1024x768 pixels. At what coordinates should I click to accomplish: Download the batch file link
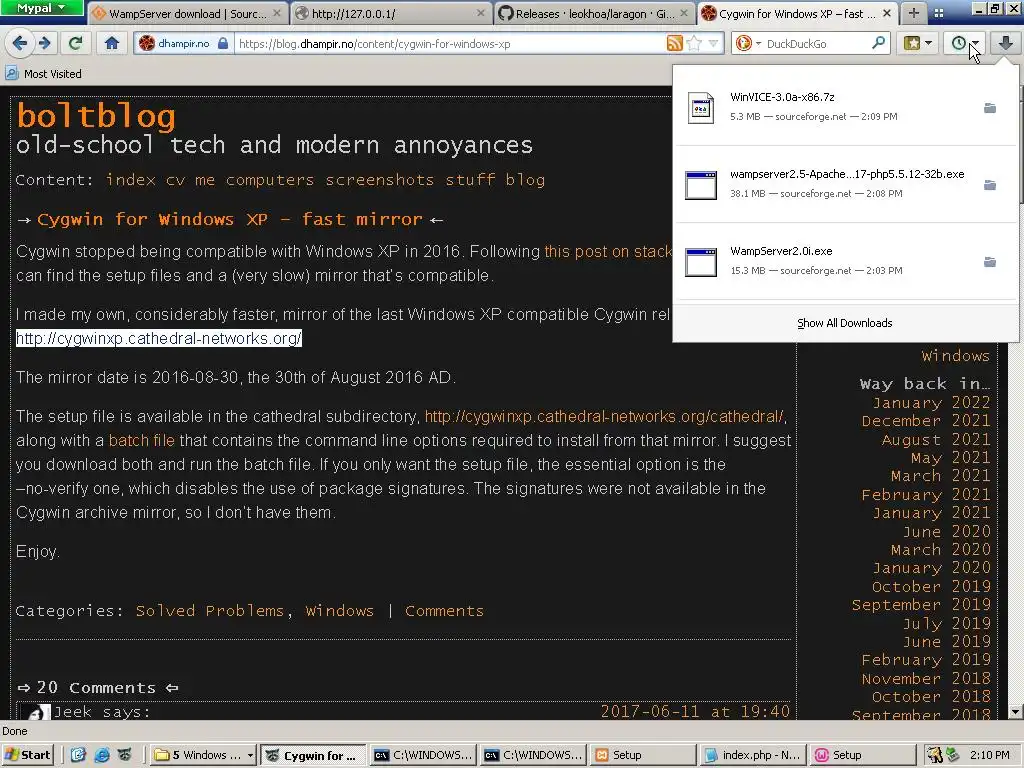(x=142, y=441)
